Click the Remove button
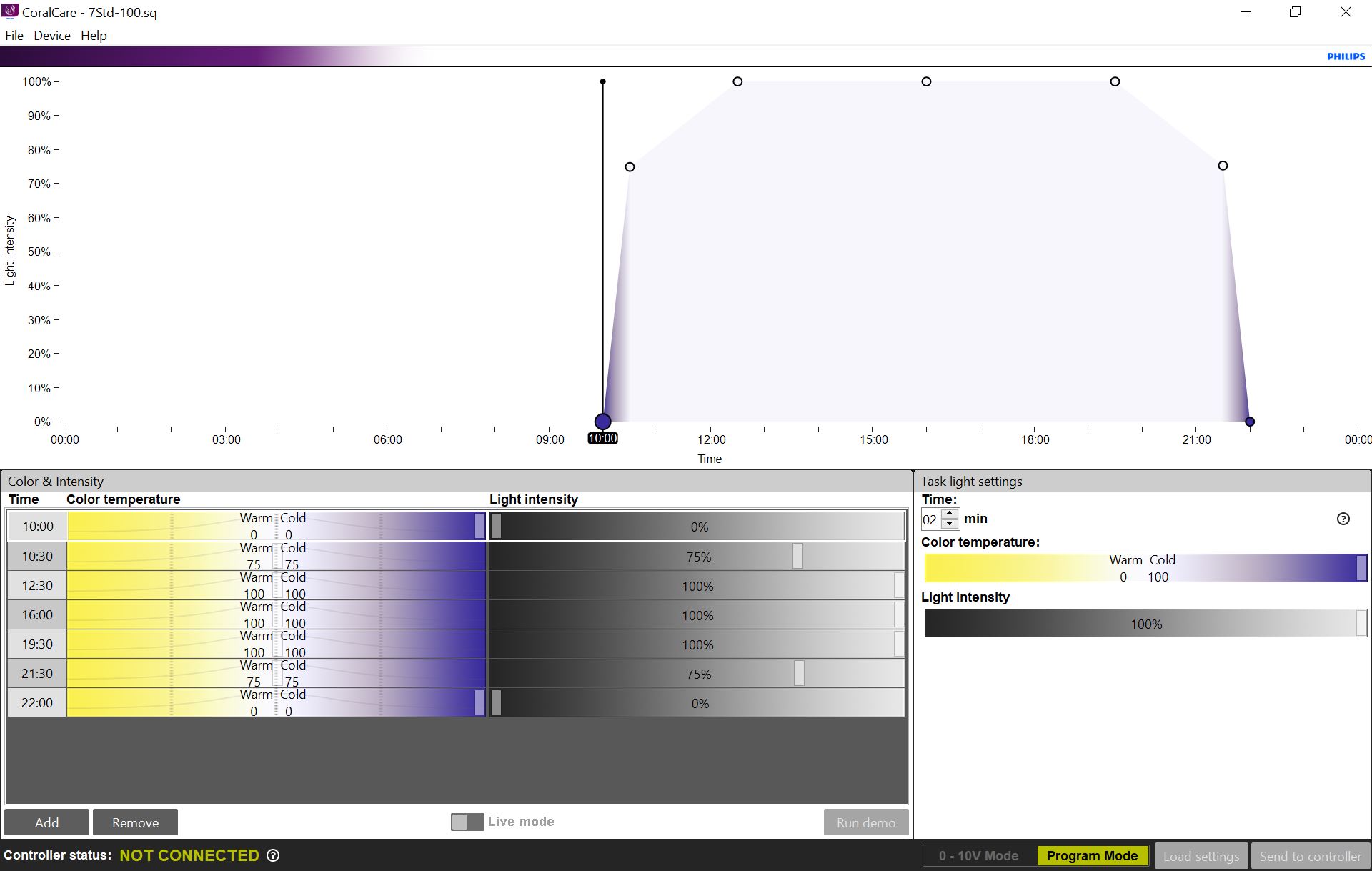Screen dimensions: 1372x871 pyautogui.click(x=135, y=822)
